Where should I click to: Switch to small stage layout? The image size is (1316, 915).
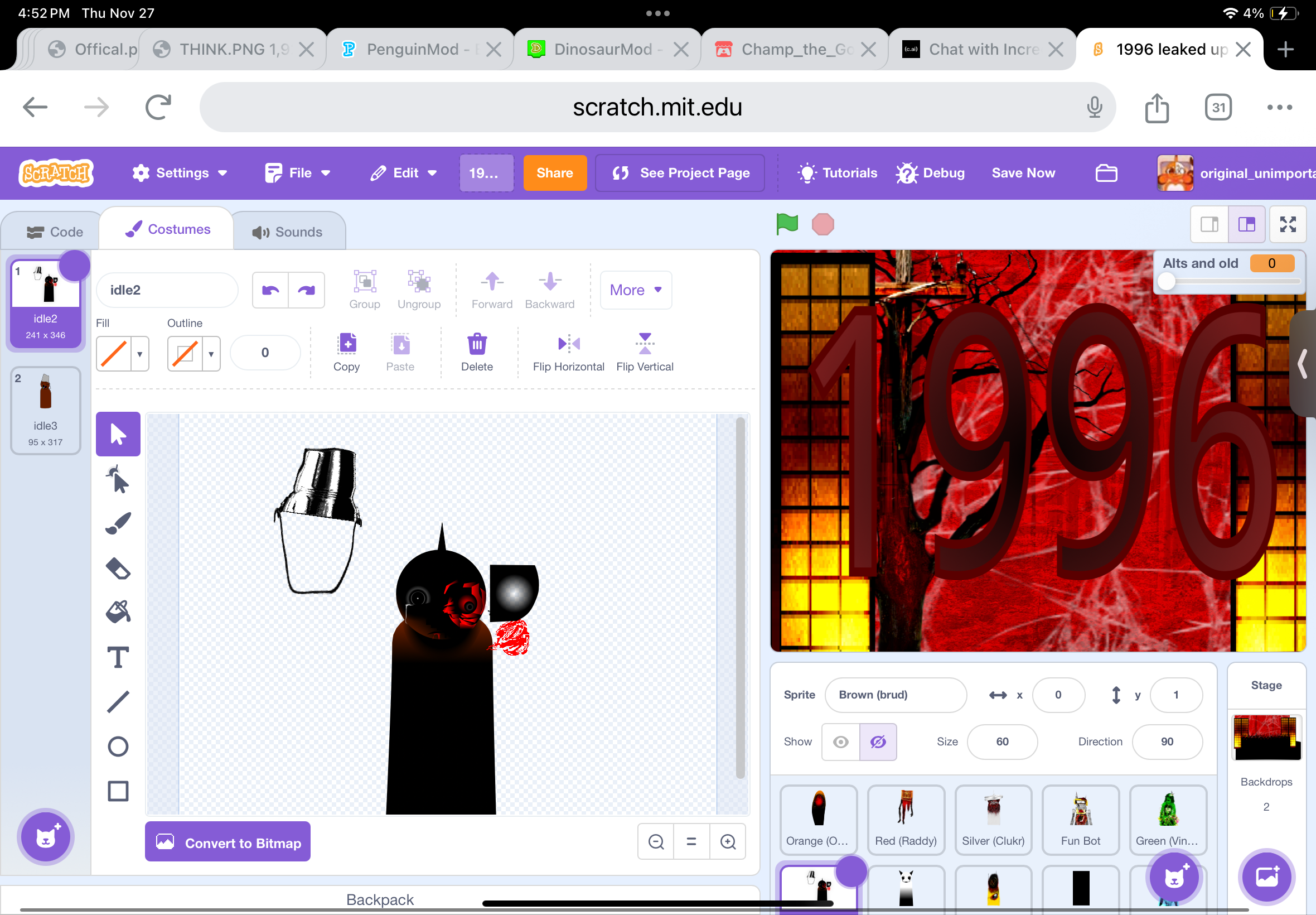click(x=1209, y=224)
